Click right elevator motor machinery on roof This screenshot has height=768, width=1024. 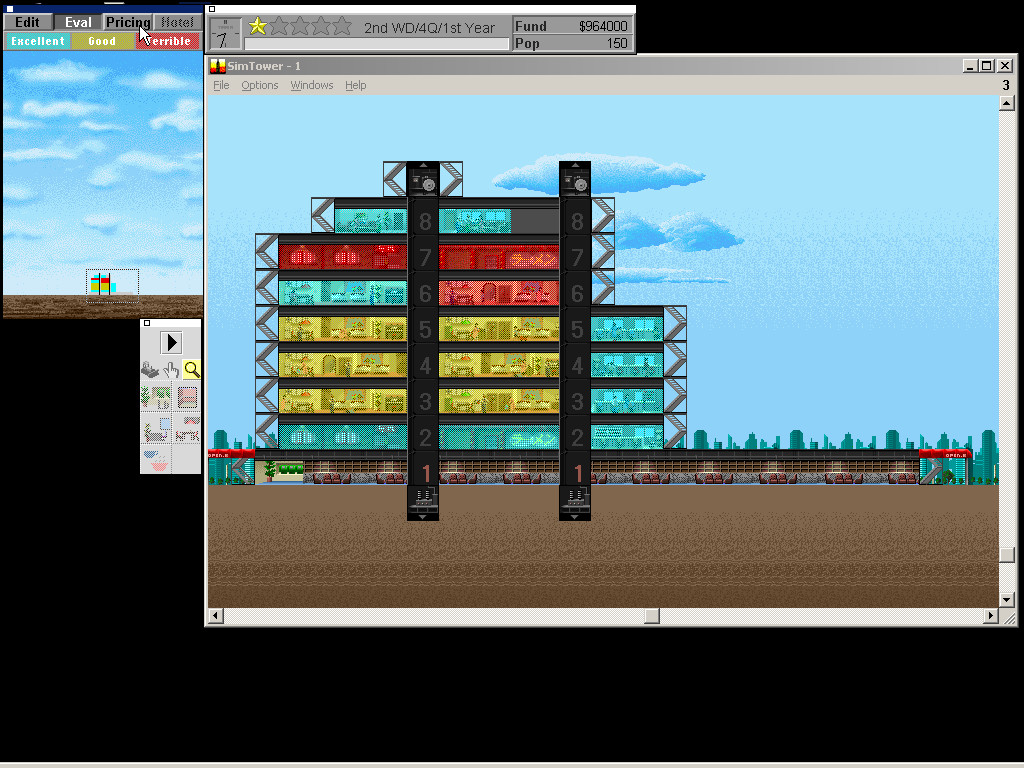575,180
